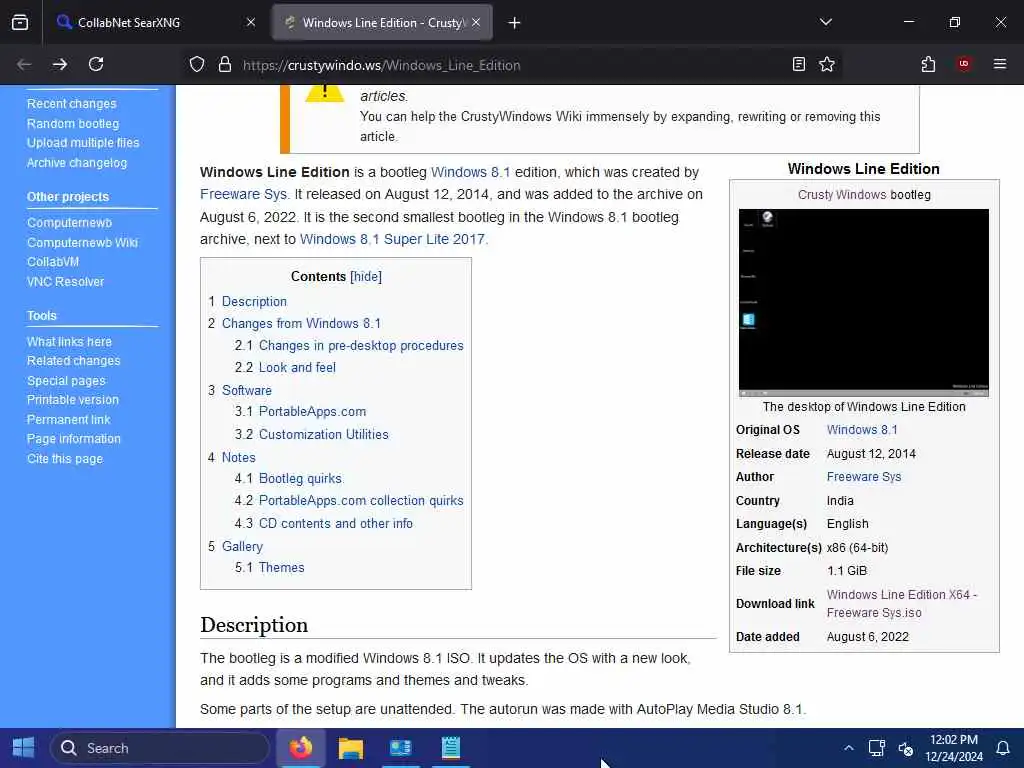Visit Computernewb project link

click(x=69, y=223)
